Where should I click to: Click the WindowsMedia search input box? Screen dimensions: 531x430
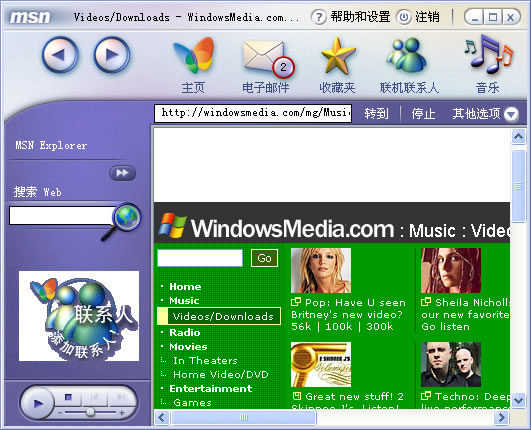200,258
